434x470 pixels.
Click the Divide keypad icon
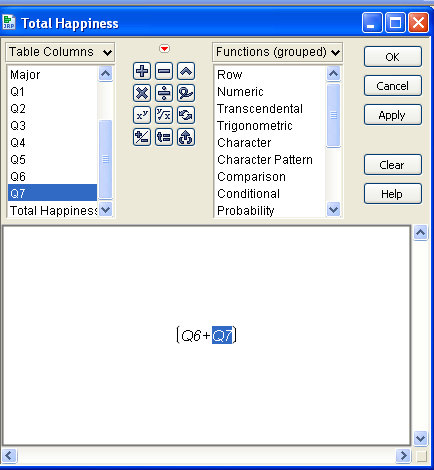[x=164, y=93]
